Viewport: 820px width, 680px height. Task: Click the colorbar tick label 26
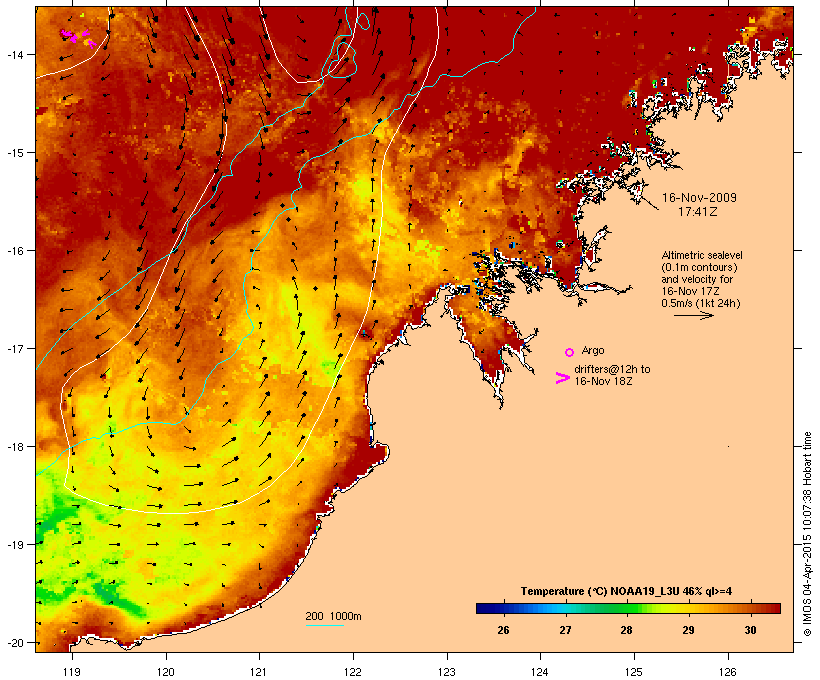503,630
